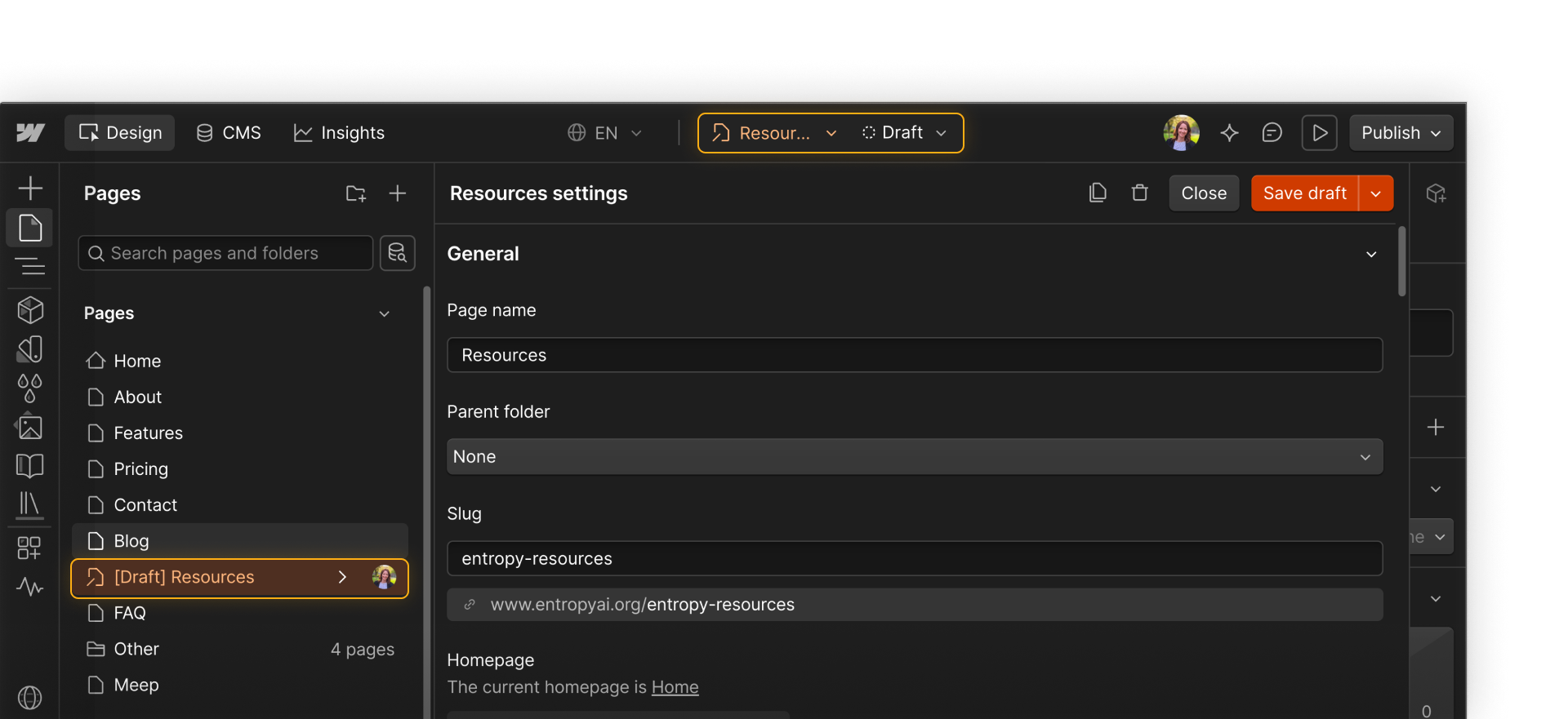This screenshot has width=1568, height=719.
Task: Open the comments bubble icon
Action: 1272,133
